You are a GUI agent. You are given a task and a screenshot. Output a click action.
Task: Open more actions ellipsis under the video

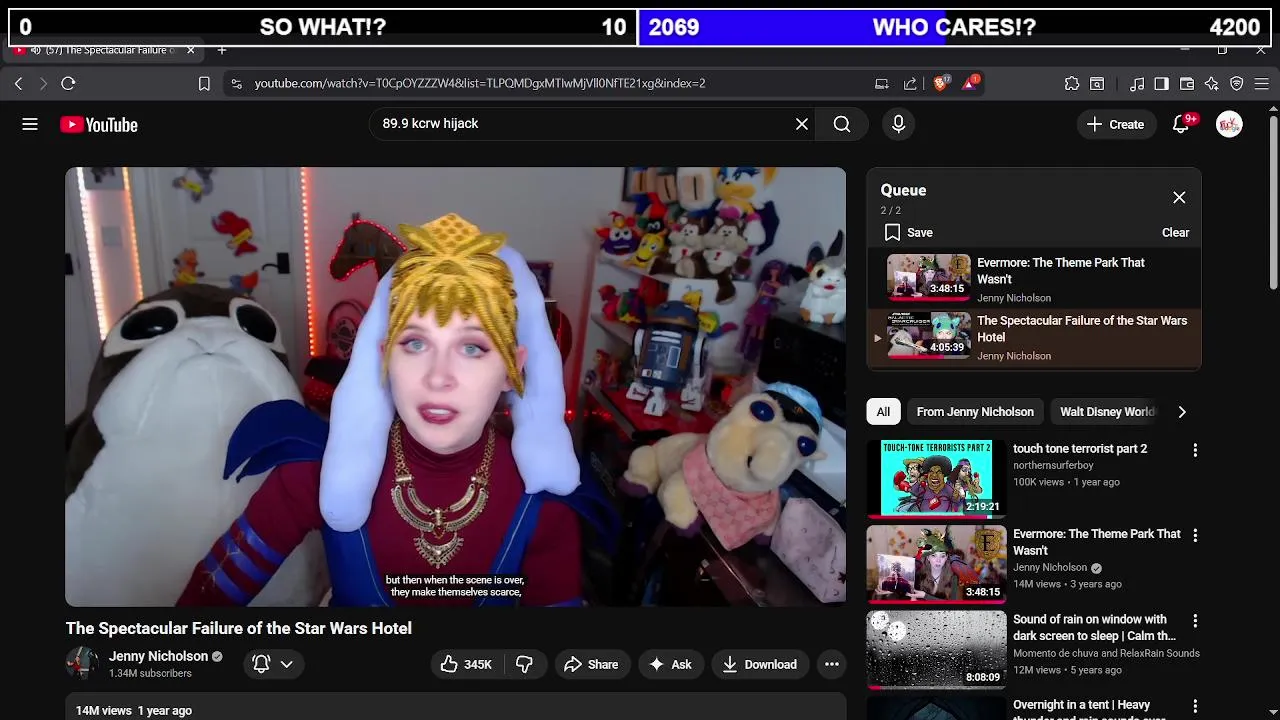coord(831,665)
